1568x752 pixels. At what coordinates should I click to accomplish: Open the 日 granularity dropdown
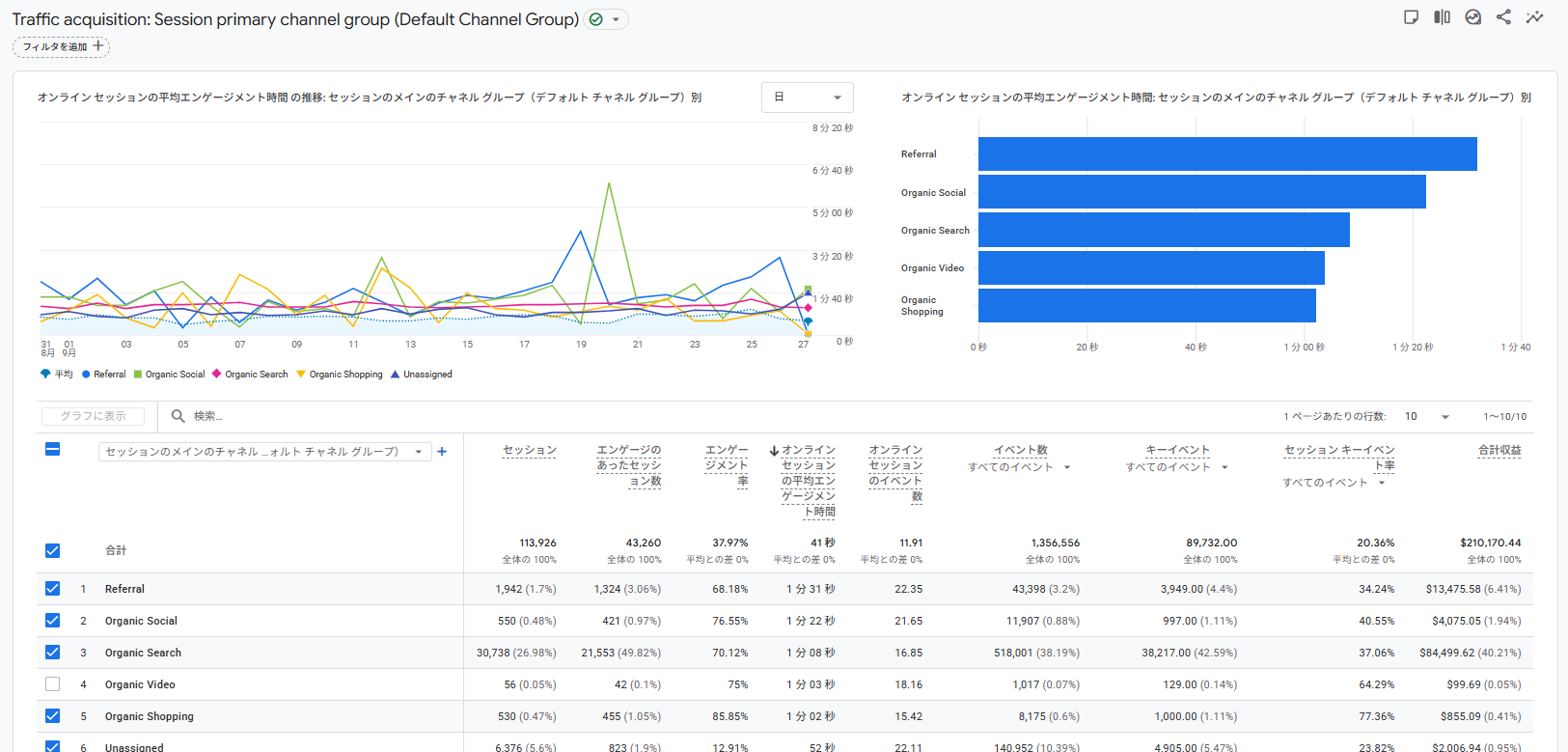[x=808, y=97]
